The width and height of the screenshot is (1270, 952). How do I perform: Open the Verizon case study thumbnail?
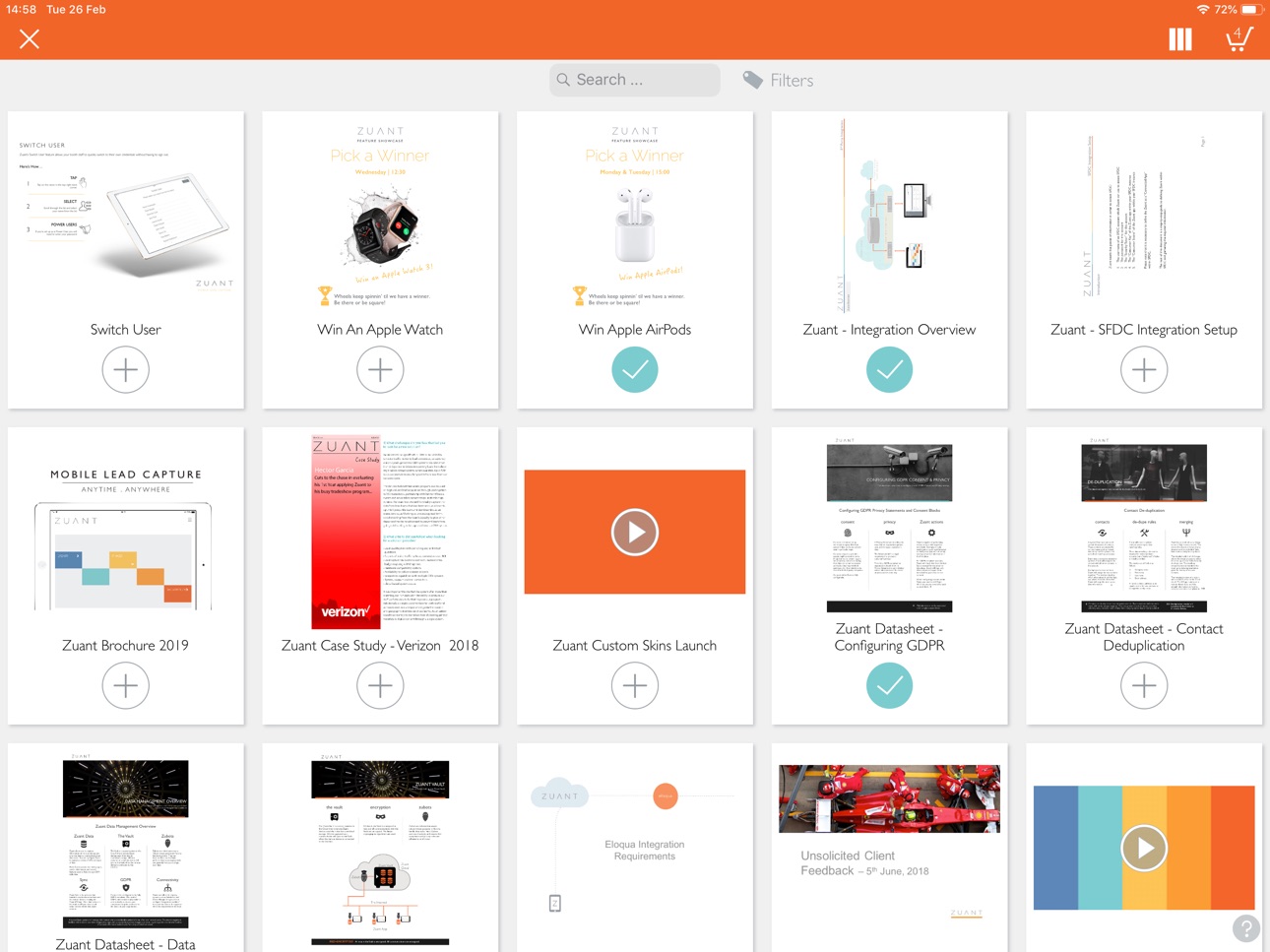coord(380,532)
